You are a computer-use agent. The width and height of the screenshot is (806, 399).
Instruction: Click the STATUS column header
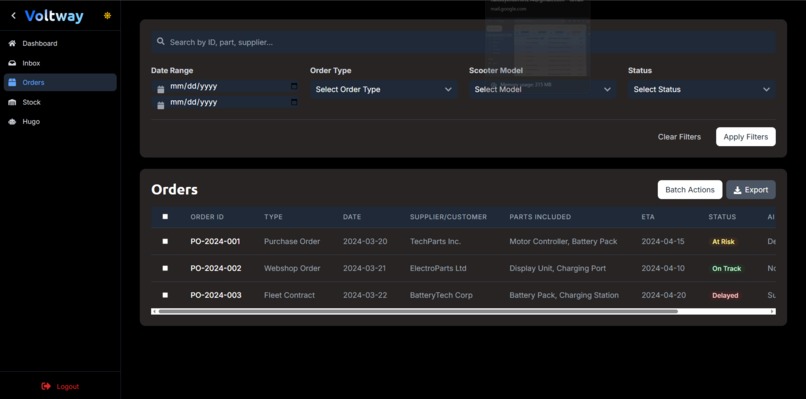pos(722,217)
